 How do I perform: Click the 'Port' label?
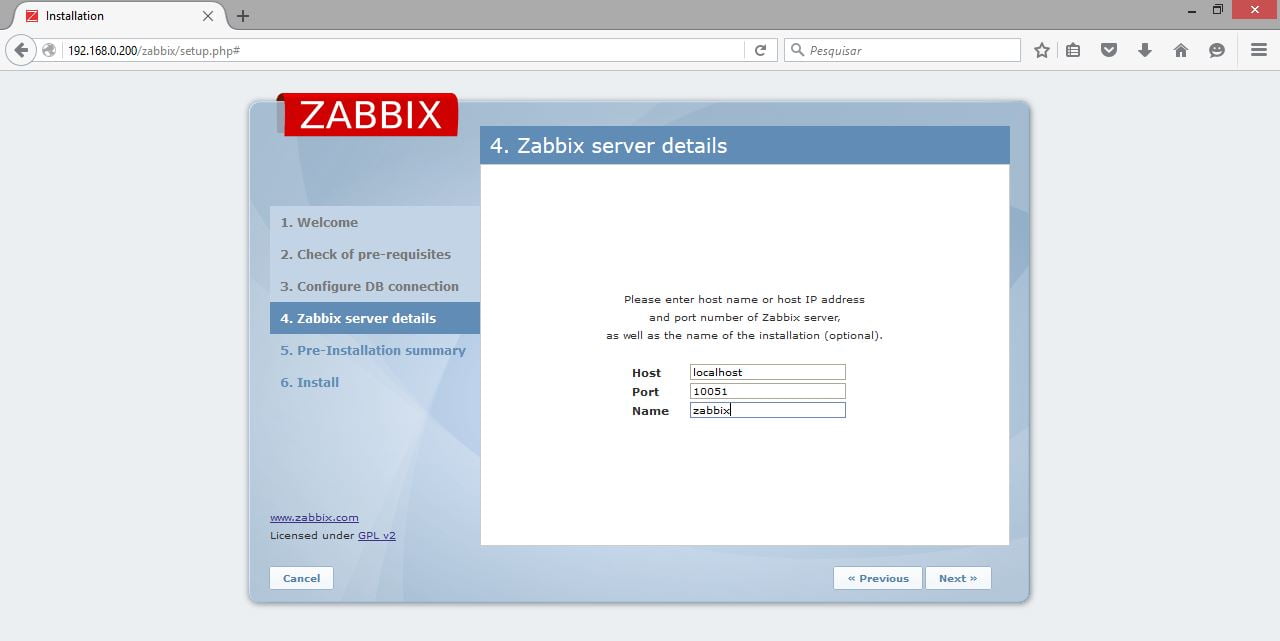645,392
